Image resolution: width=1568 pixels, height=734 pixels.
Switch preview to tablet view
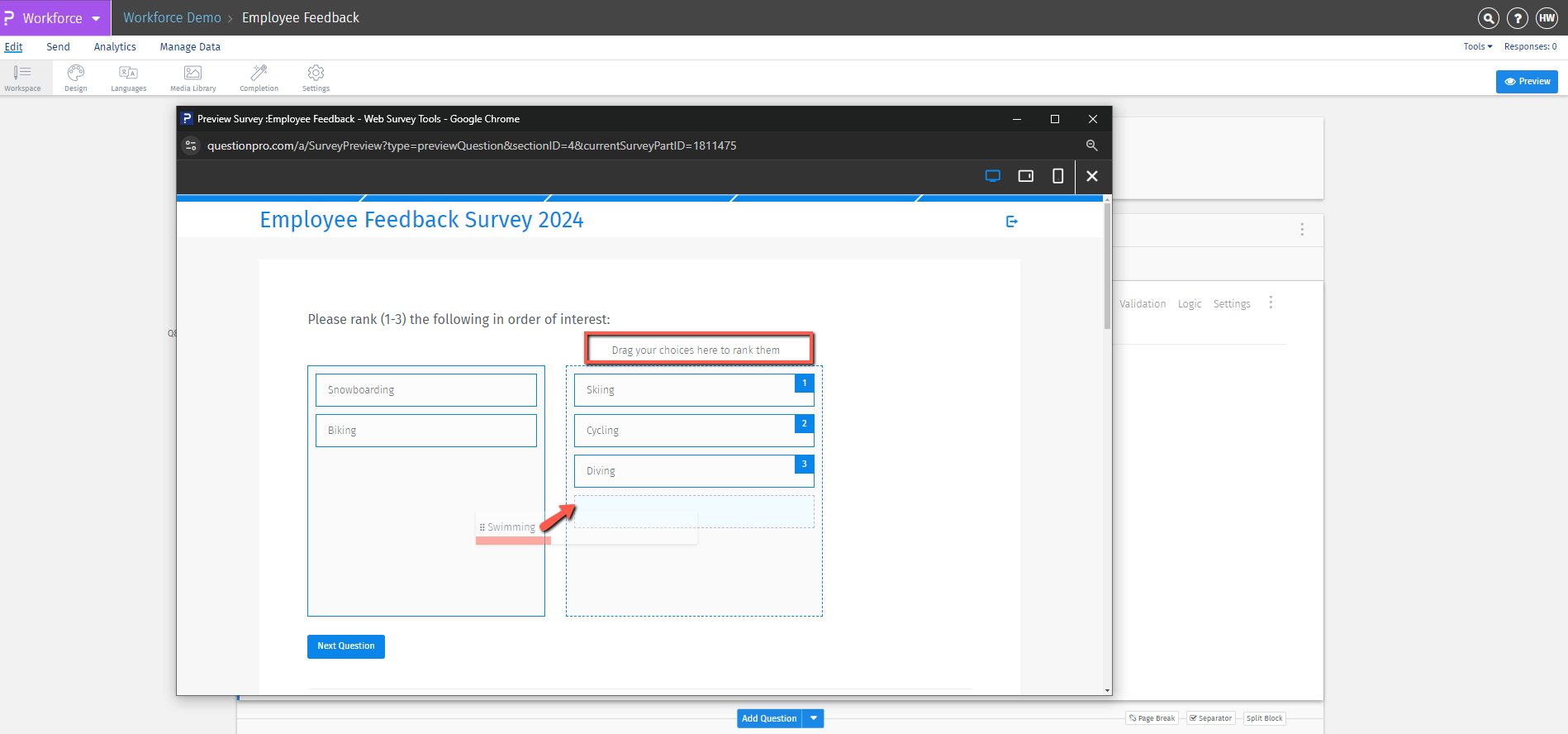tap(1025, 176)
